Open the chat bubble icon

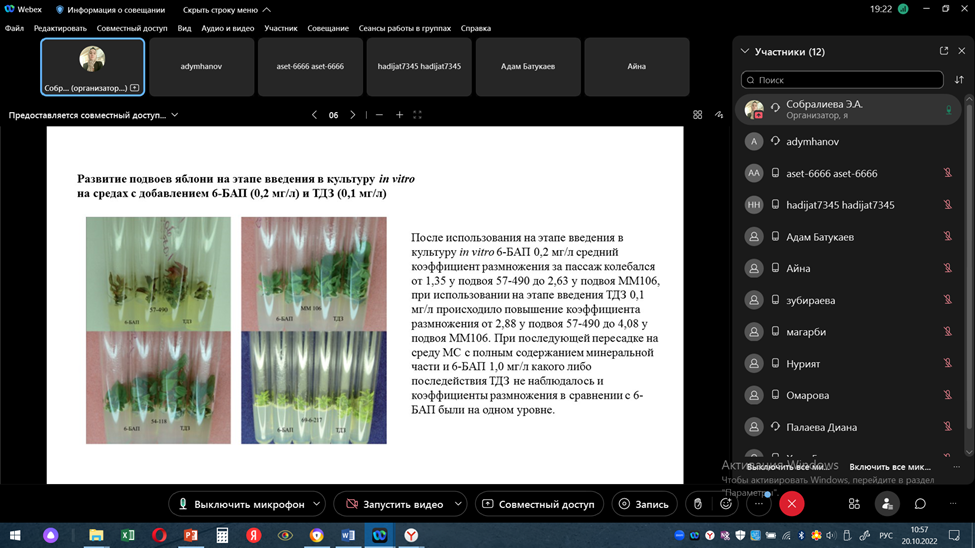pos(920,504)
